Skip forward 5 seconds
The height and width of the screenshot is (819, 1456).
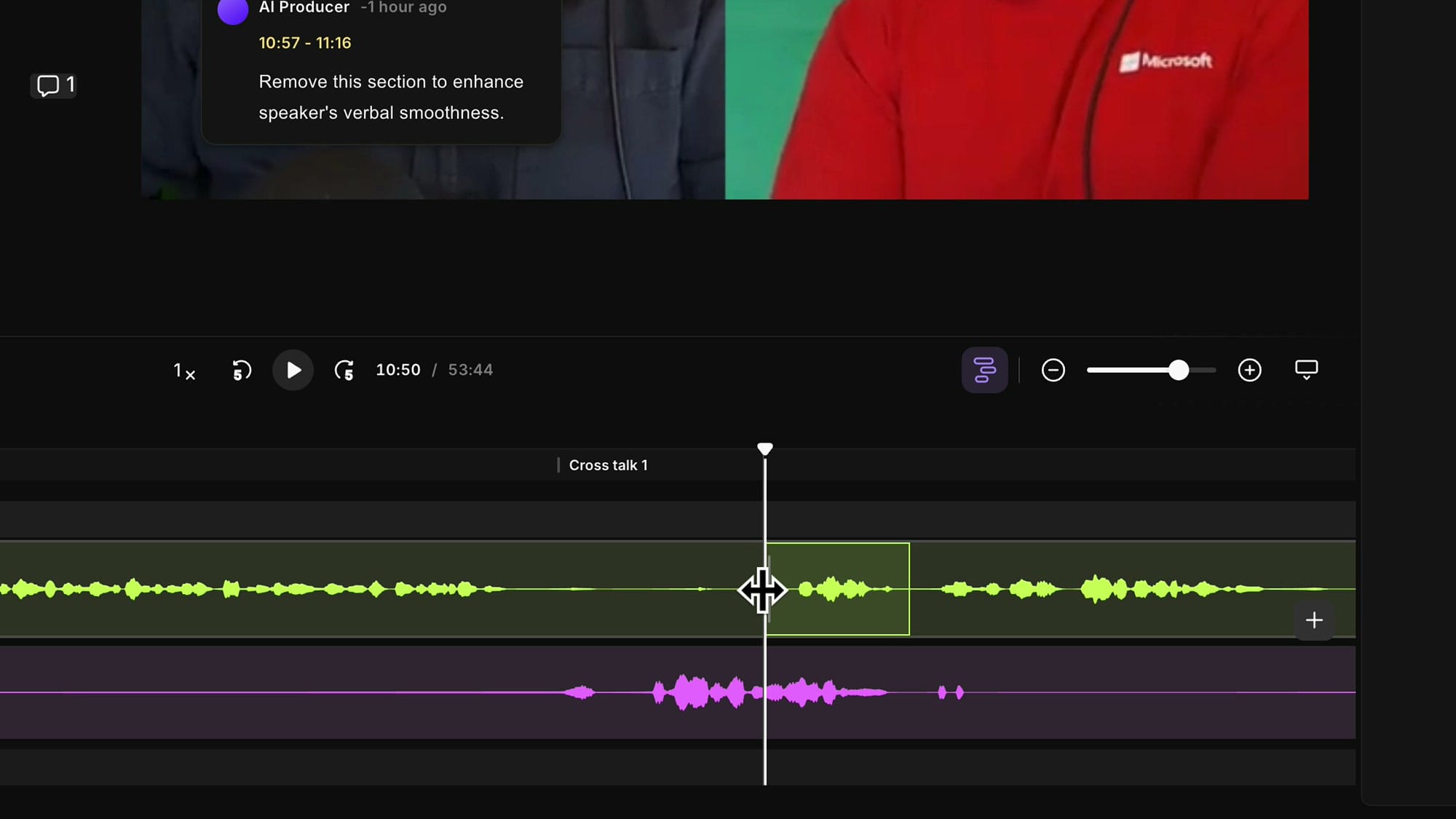pos(344,371)
